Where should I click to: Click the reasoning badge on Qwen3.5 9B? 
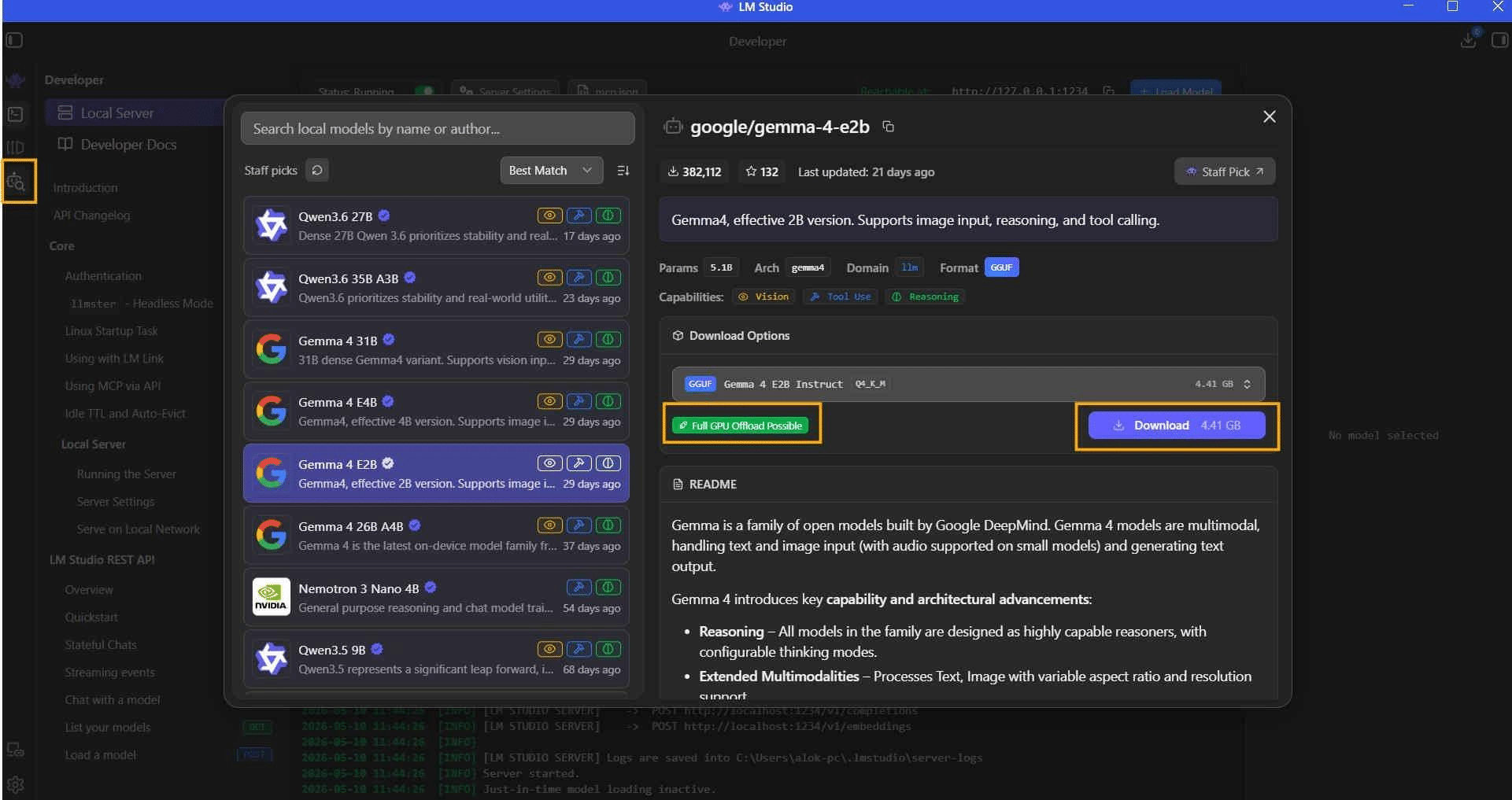(608, 649)
